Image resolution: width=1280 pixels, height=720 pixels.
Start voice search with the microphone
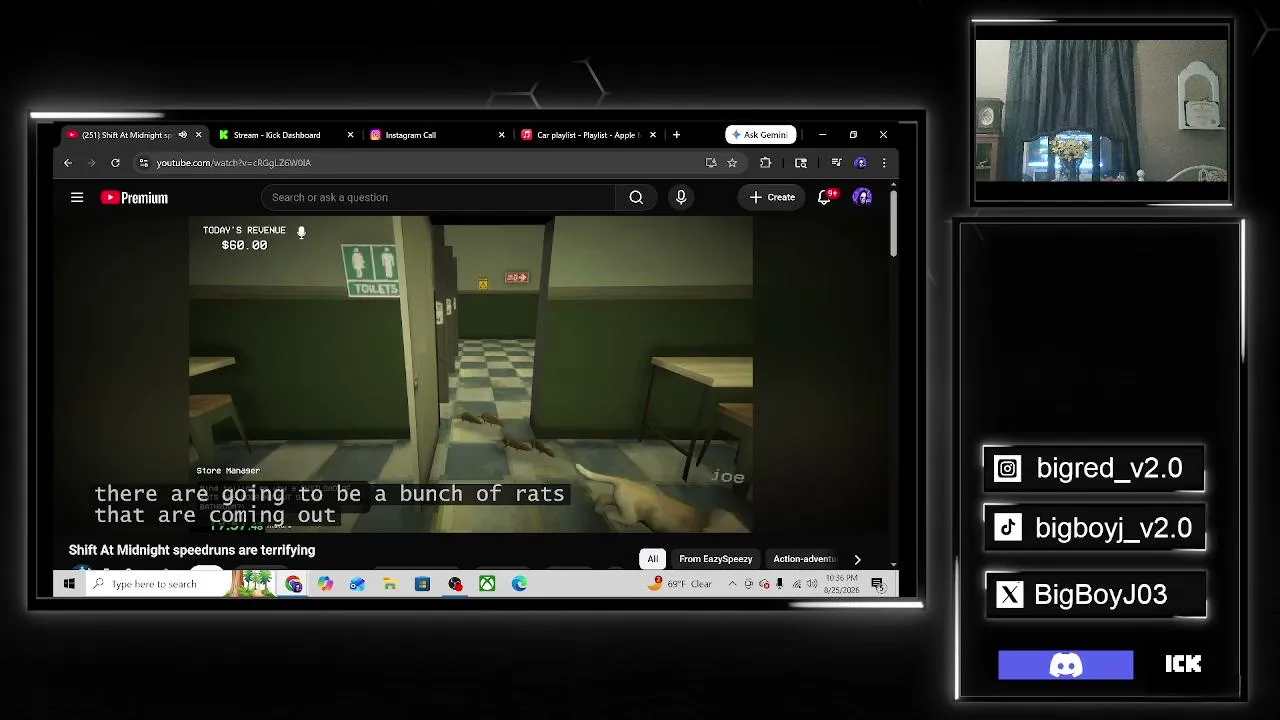681,197
